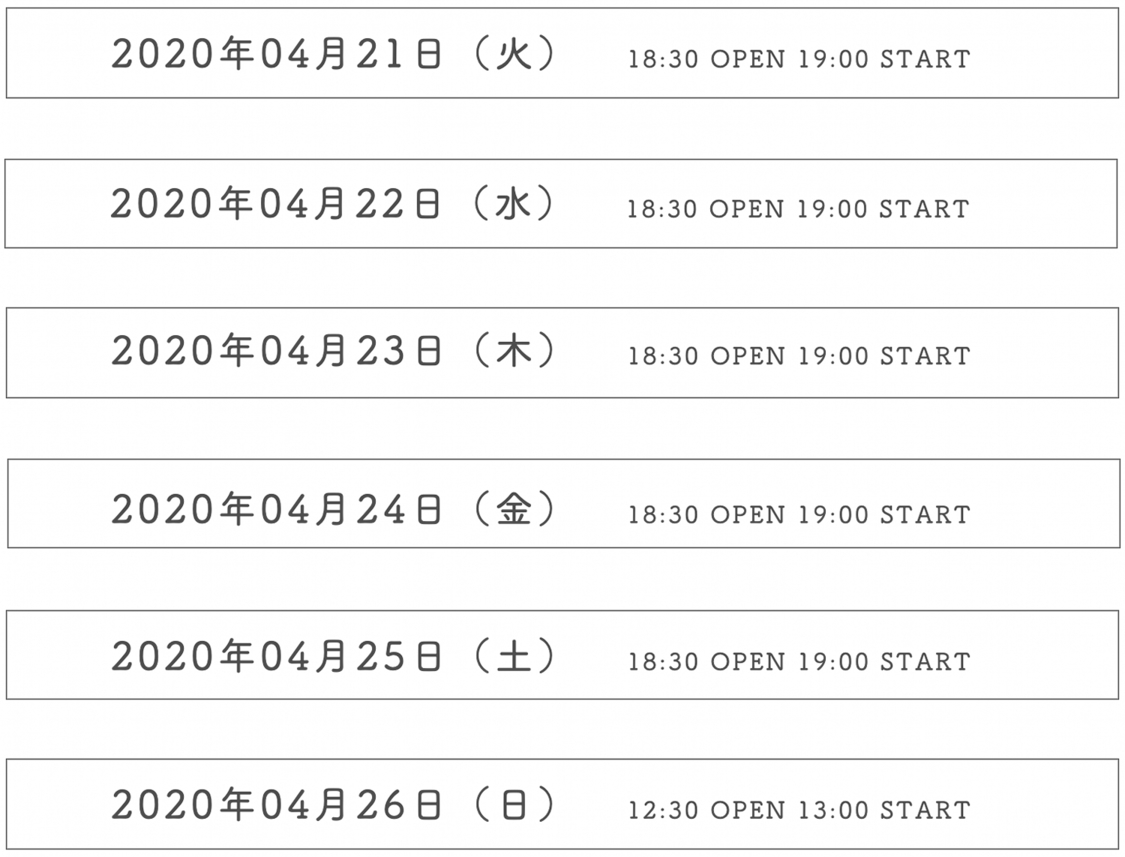Screen dimensions: 1125x857
Task: Choose the 2020年04月26日 date text
Action: [276, 805]
